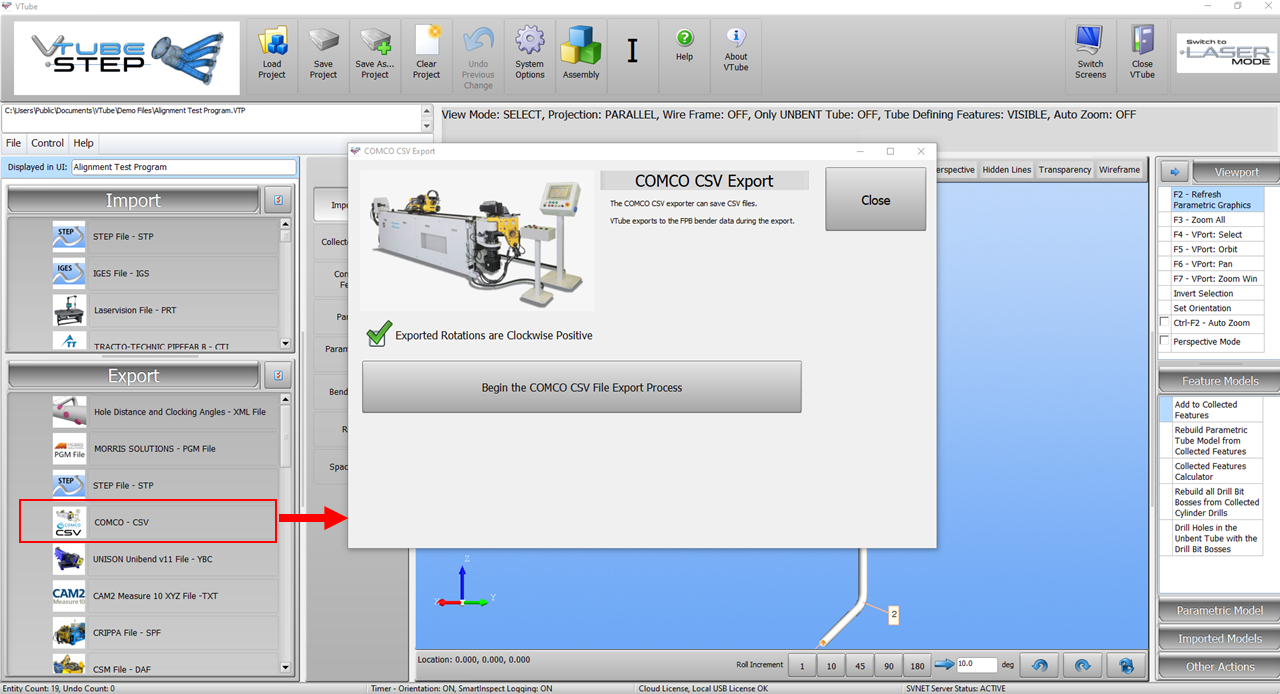Click the roll degree input field
1280x694 pixels.
coord(977,664)
